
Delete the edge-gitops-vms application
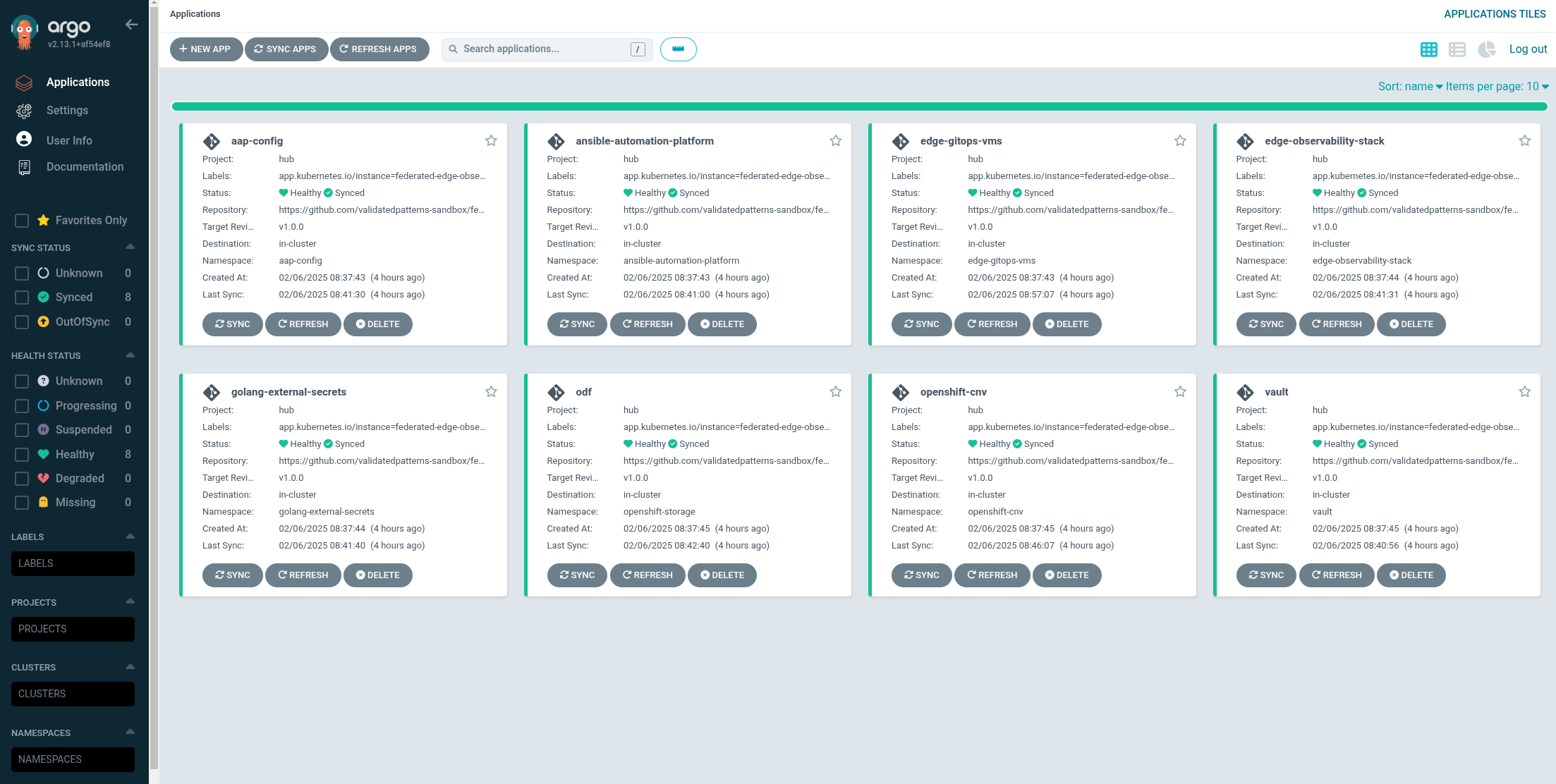1066,324
